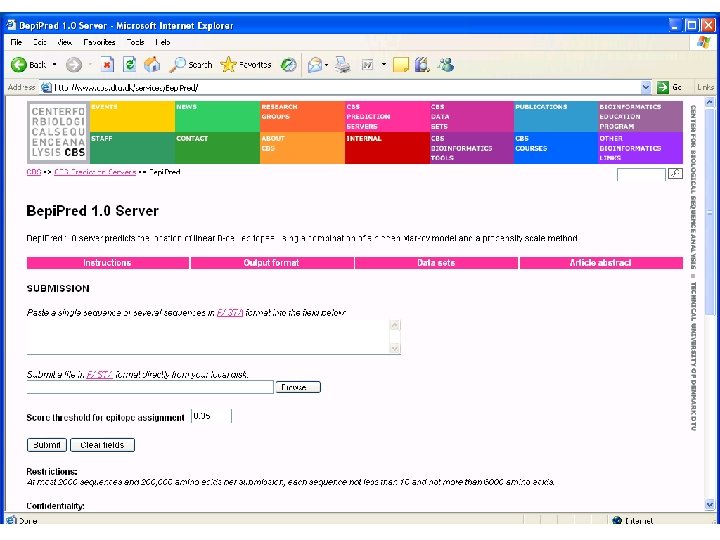Click the green Go arrow button
720x540 pixels.
click(x=663, y=87)
